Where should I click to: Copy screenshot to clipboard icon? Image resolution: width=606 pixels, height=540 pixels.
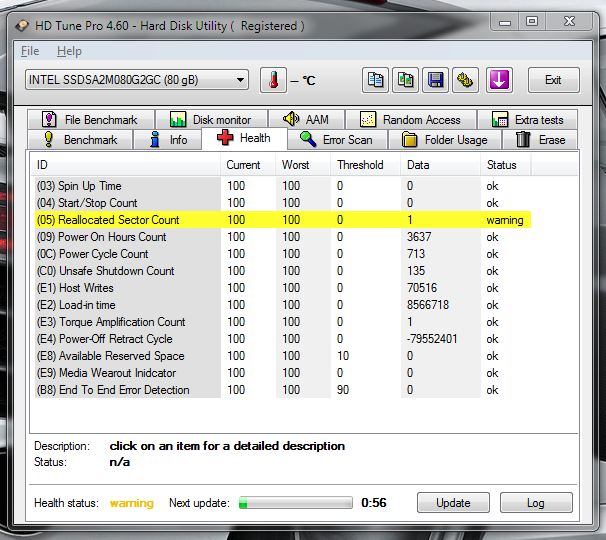[405, 80]
